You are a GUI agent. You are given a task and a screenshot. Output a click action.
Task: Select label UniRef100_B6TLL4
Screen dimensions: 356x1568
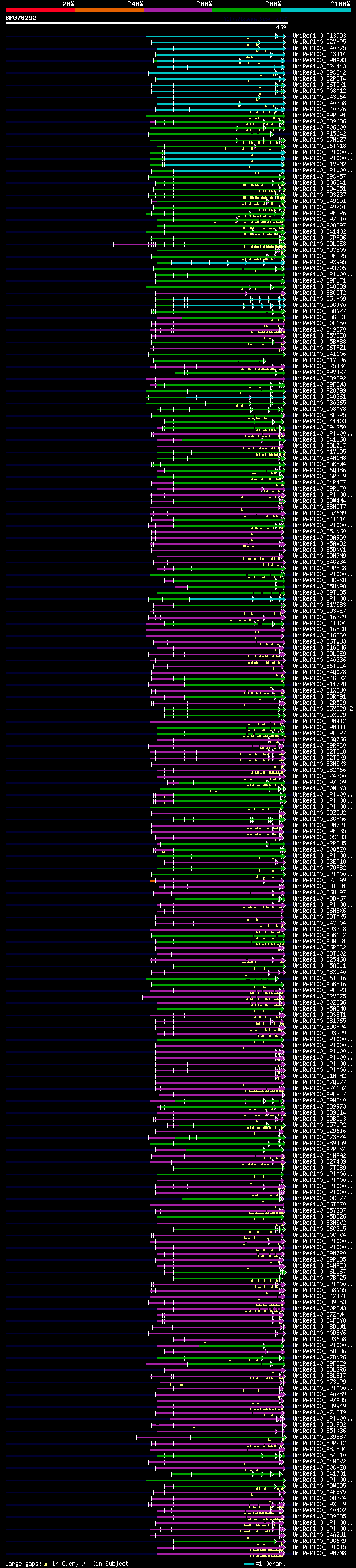tap(319, 666)
